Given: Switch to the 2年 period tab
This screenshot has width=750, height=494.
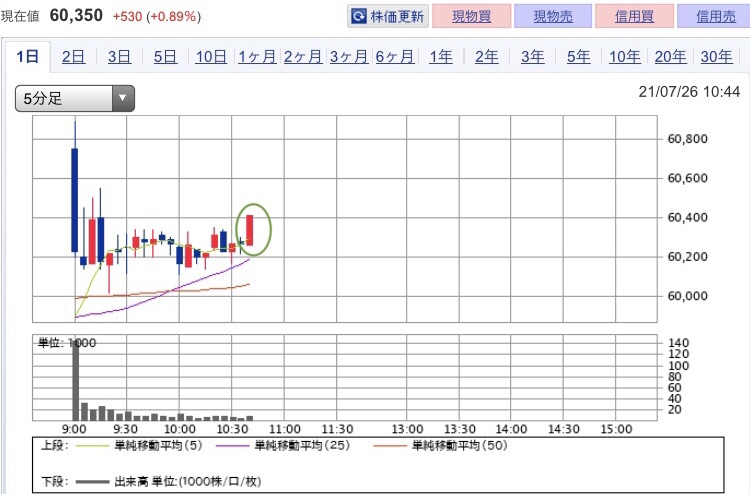Looking at the screenshot, I should [x=486, y=57].
